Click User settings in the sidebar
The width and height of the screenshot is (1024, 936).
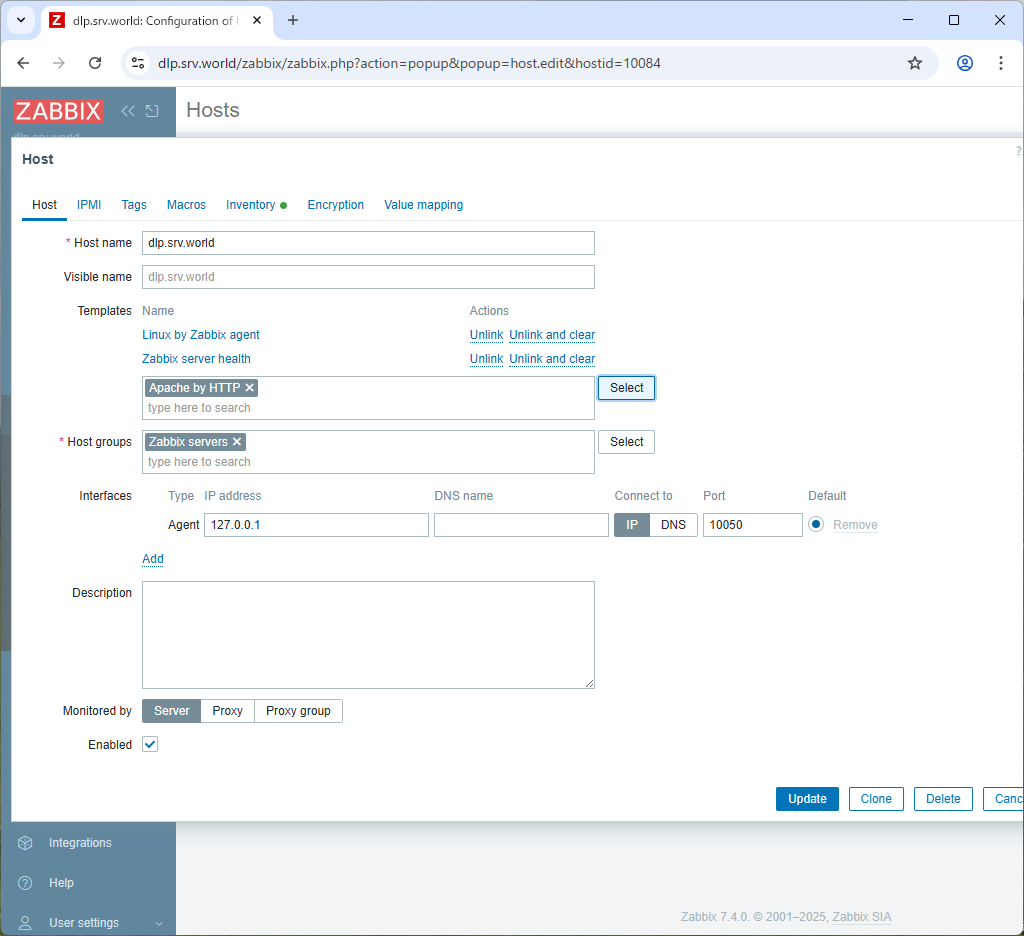(84, 923)
